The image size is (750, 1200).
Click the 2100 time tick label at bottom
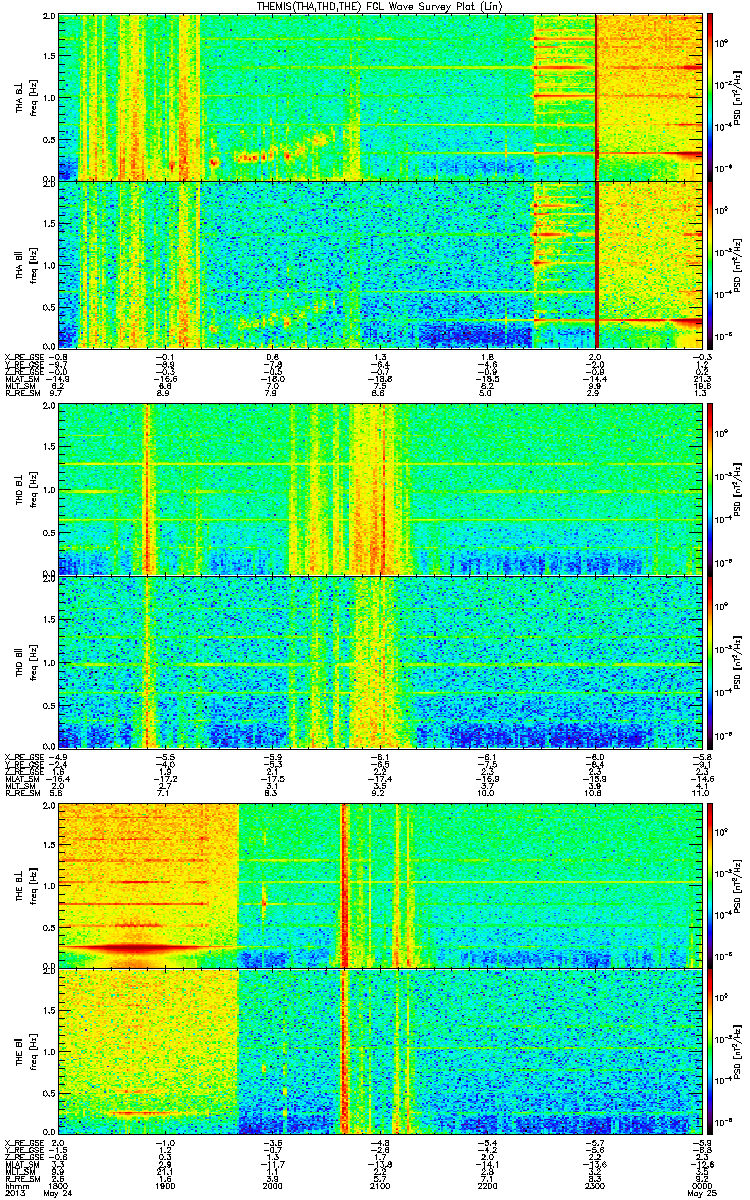click(379, 1186)
